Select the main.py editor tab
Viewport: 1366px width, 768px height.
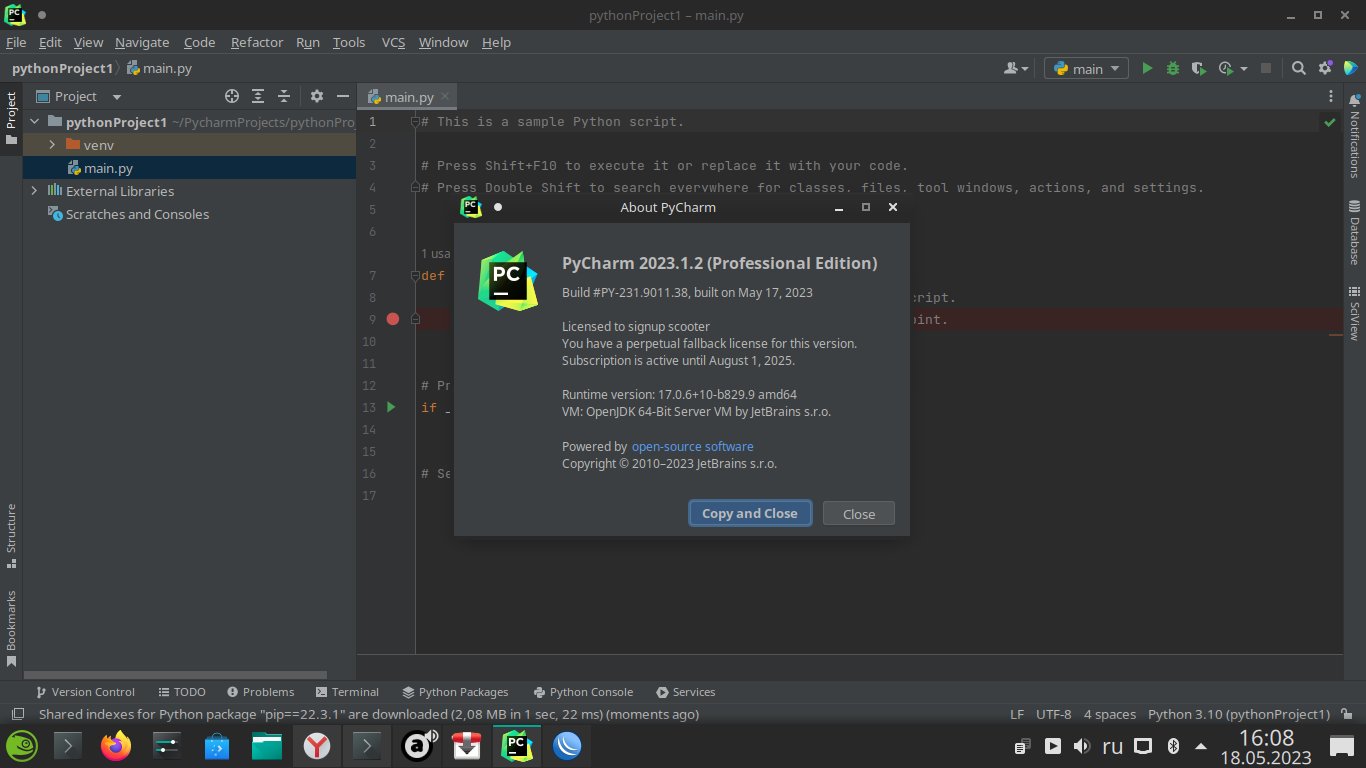click(x=409, y=97)
